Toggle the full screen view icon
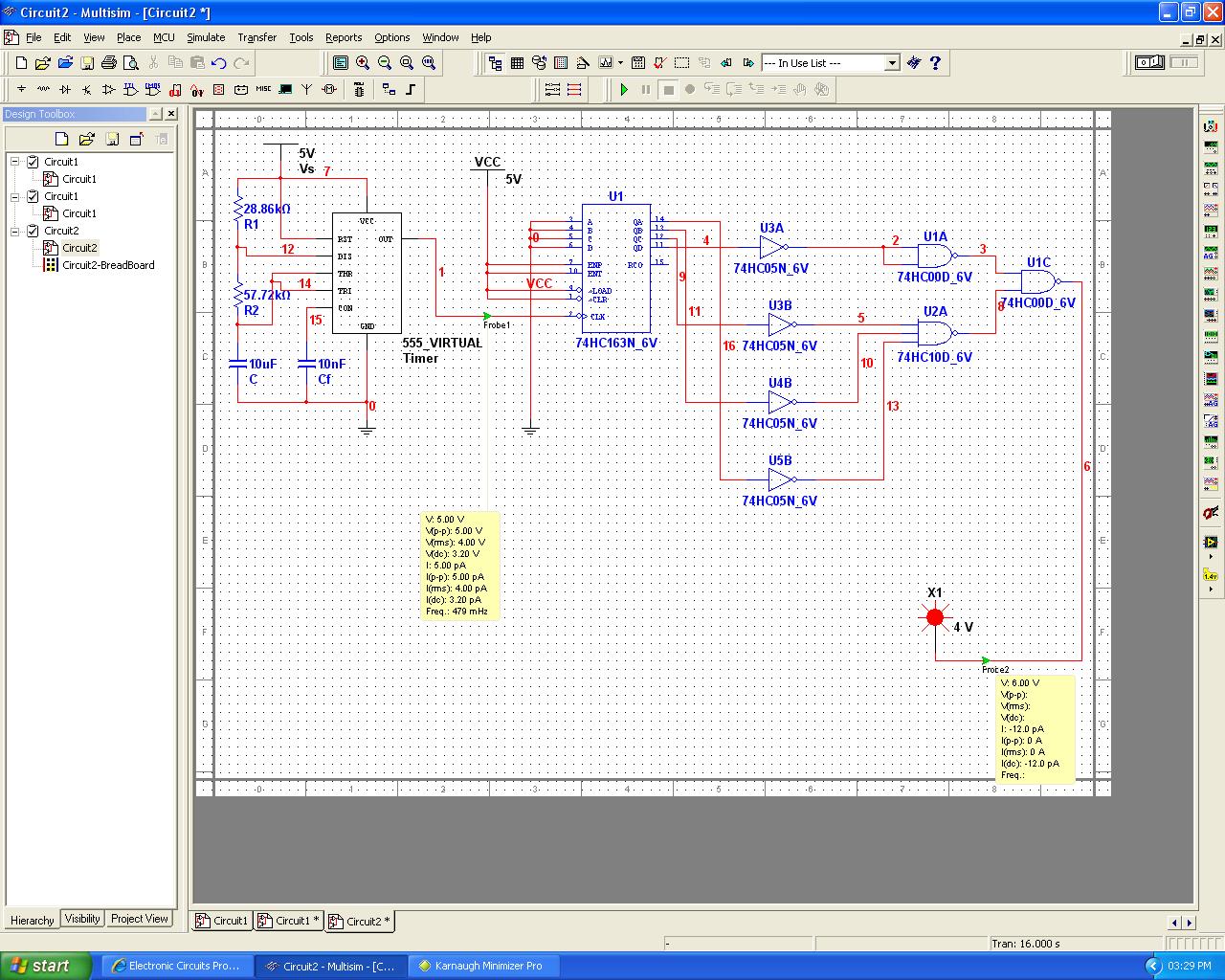1225x980 pixels. (x=341, y=63)
